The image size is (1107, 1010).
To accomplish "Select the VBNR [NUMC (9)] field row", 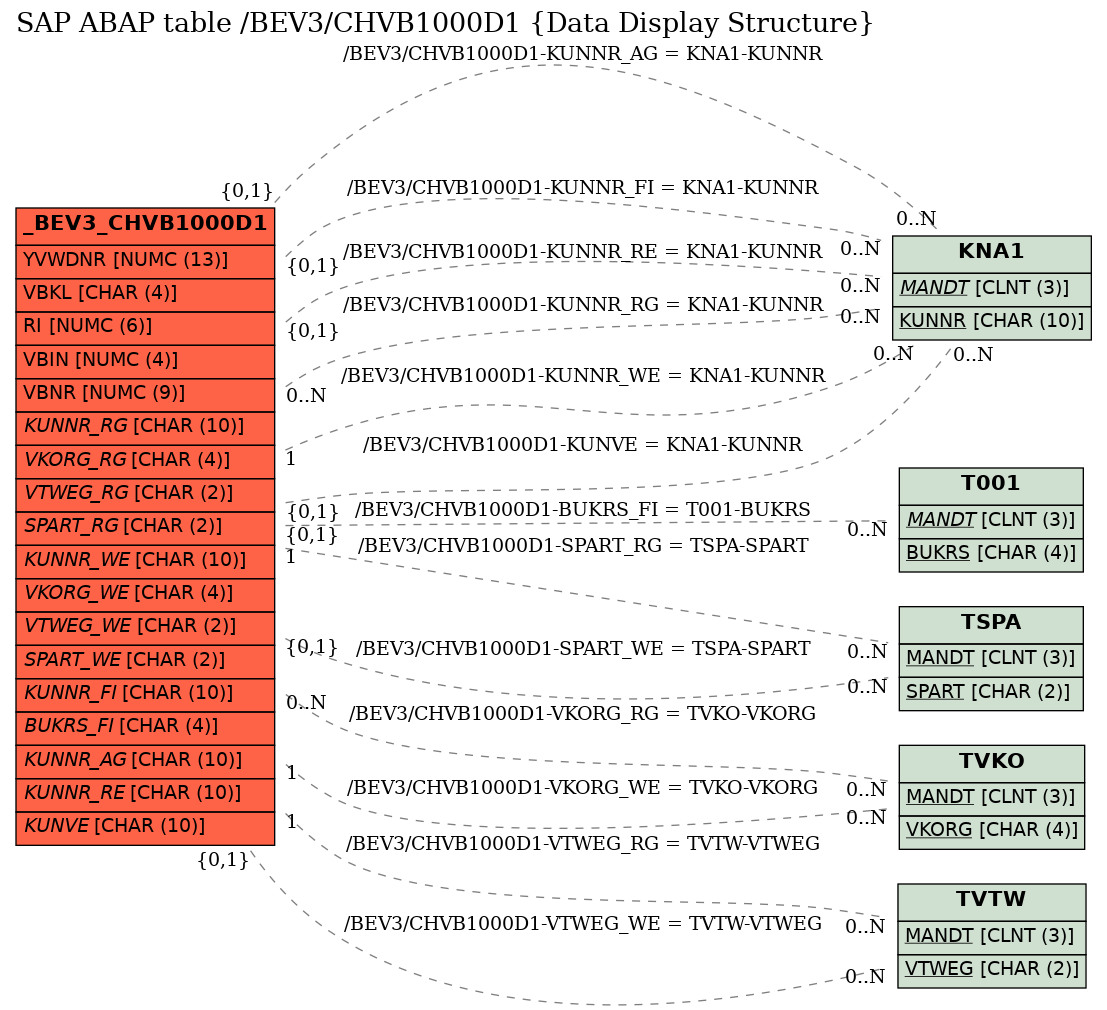I will 145,395.
